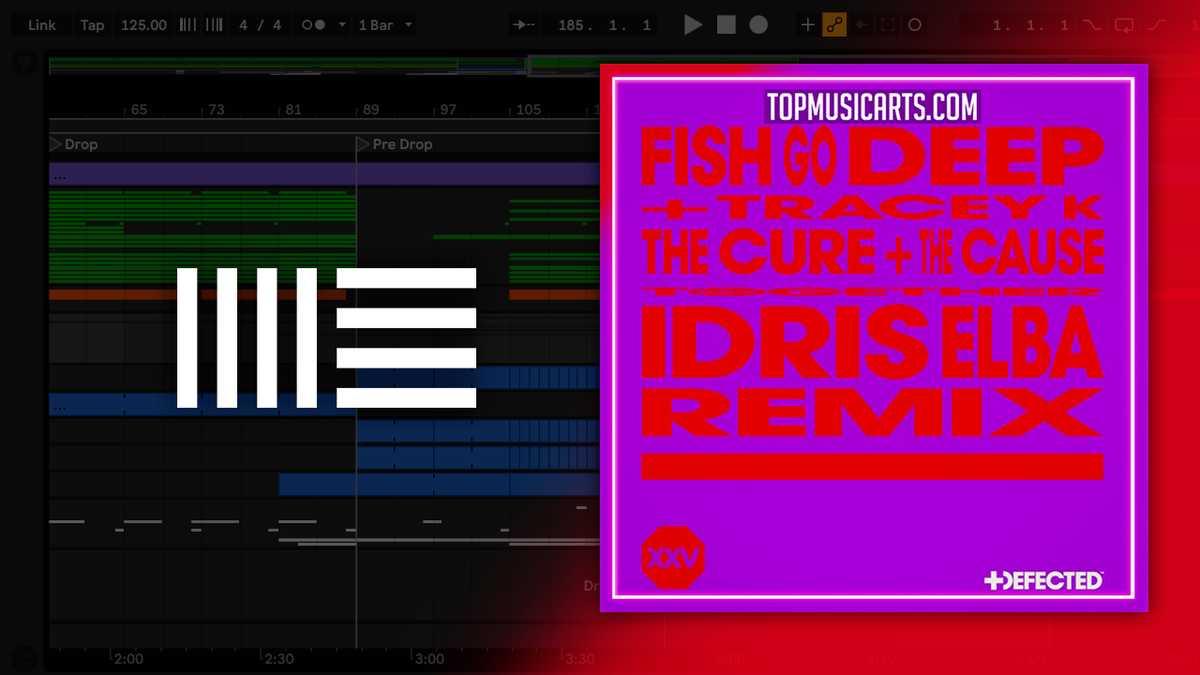Open the 1 Bar quantization dropdown
Viewport: 1200px width, 675px height.
coord(385,24)
